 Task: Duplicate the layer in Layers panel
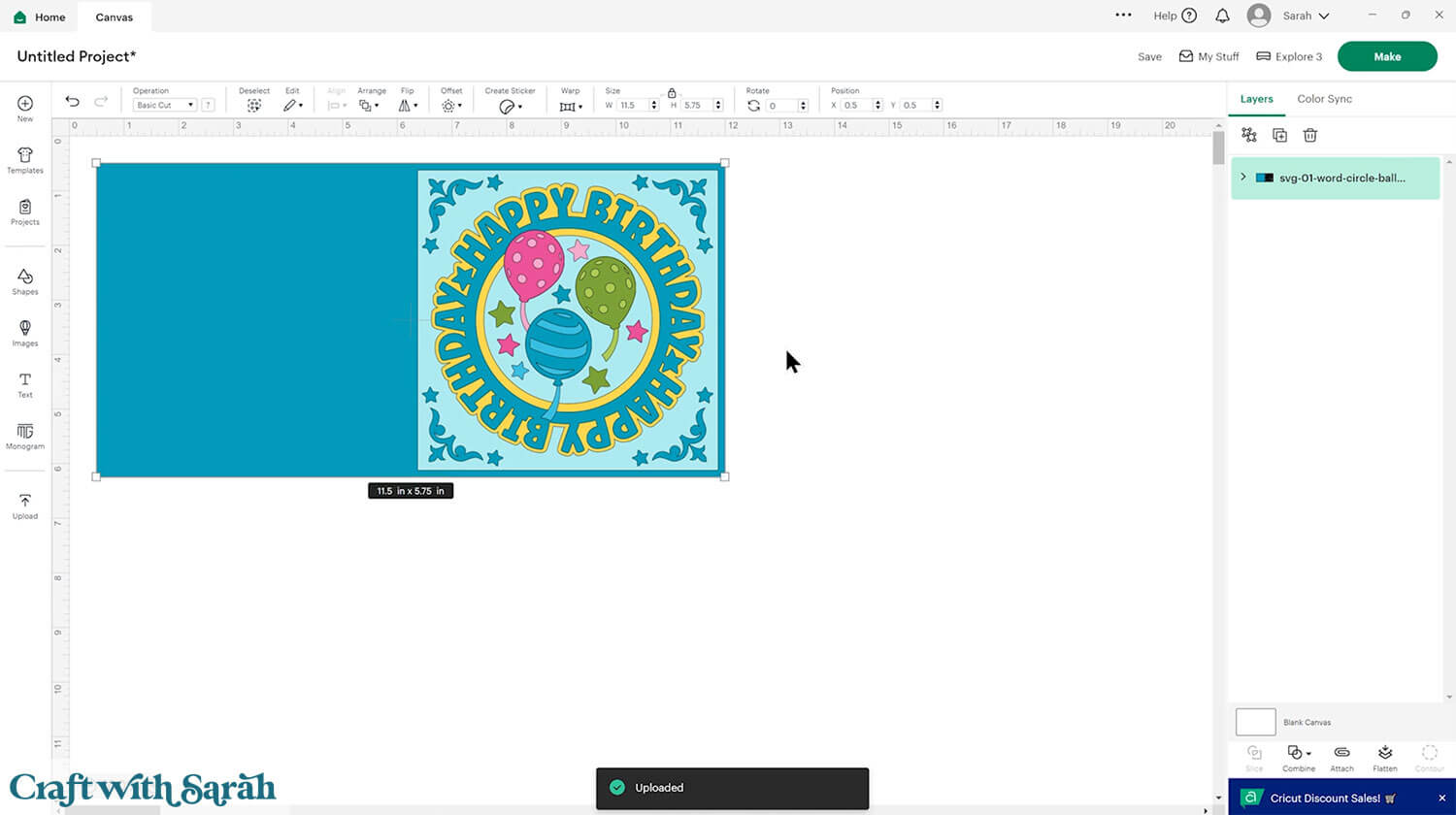point(1279,136)
